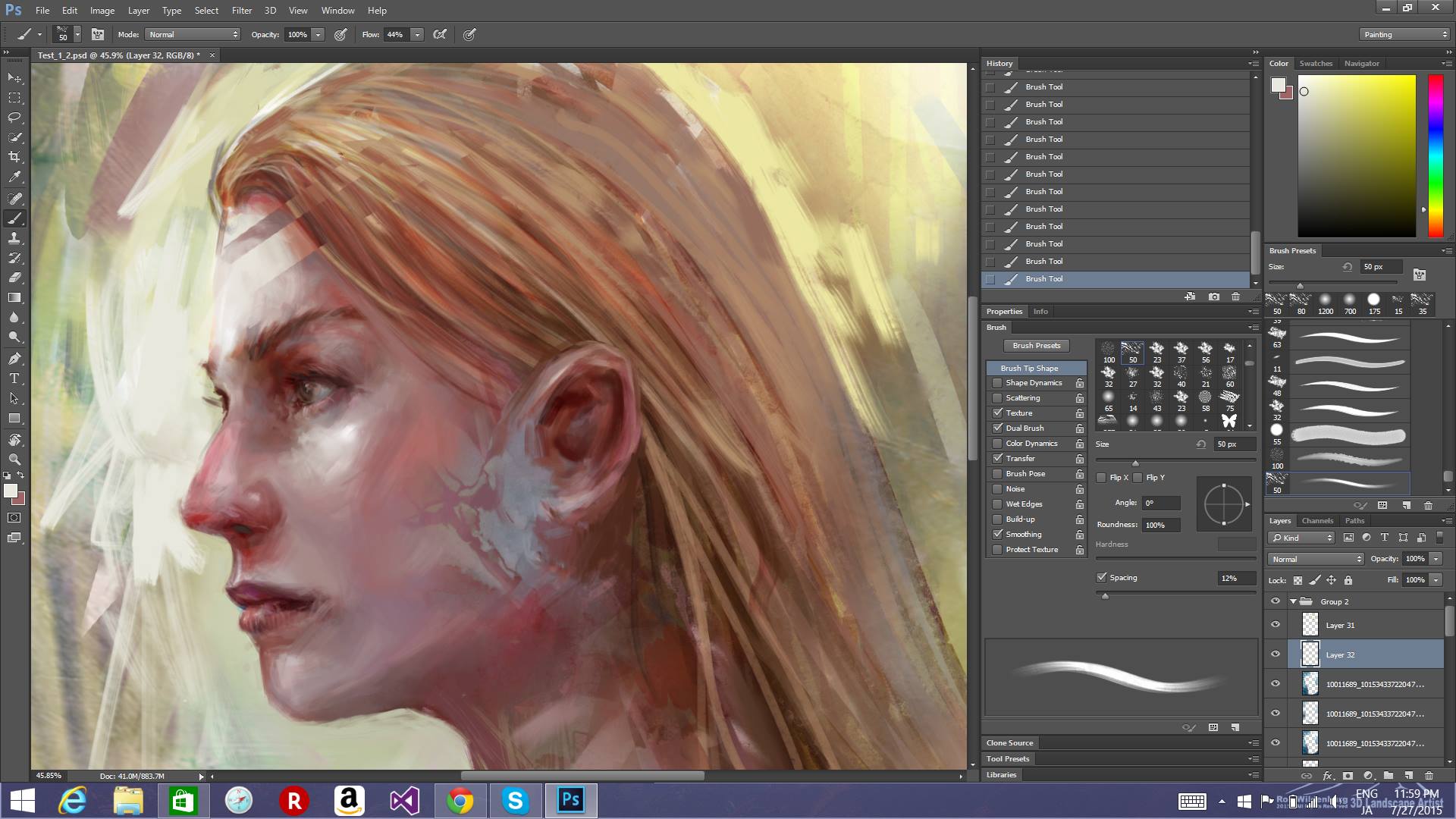This screenshot has width=1456, height=819.
Task: Uncheck the brush Spacing checkbox
Action: pyautogui.click(x=1102, y=578)
